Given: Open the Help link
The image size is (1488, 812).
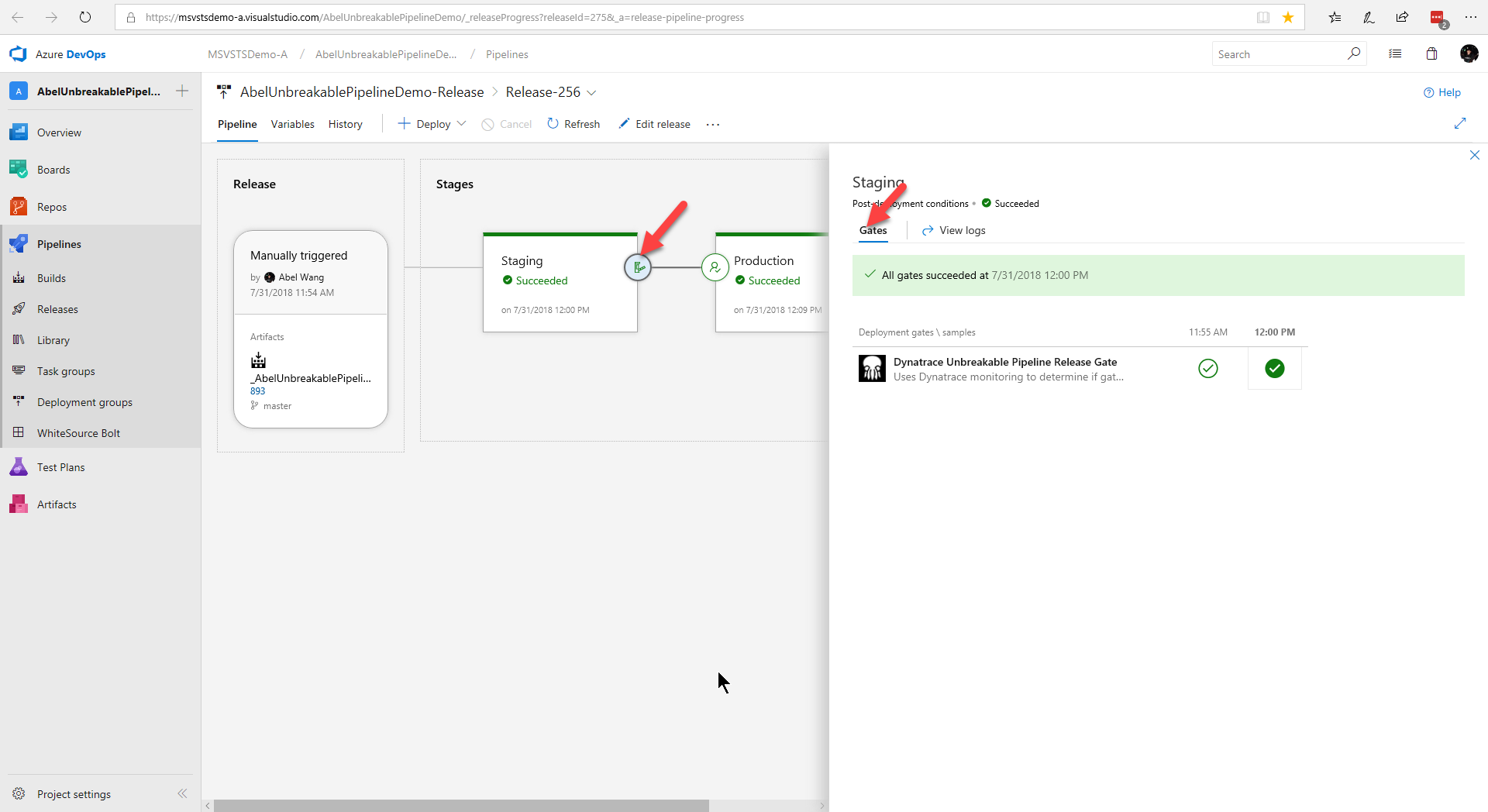Looking at the screenshot, I should (1442, 92).
